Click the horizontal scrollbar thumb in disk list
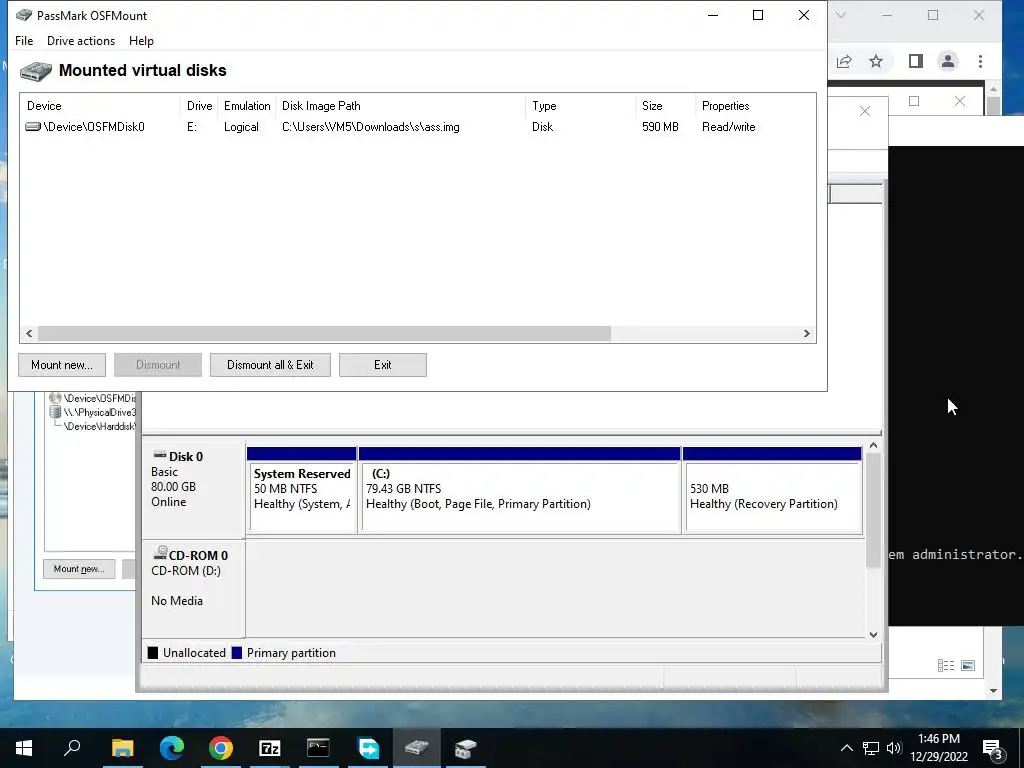Screen dimensions: 1024x768 coord(324,333)
